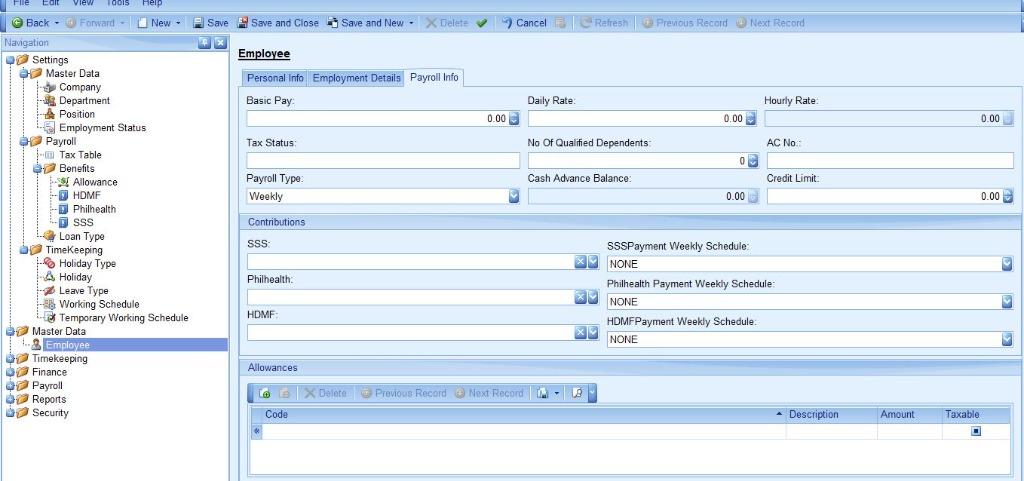Sort allowances by Code column header

pos(524,414)
